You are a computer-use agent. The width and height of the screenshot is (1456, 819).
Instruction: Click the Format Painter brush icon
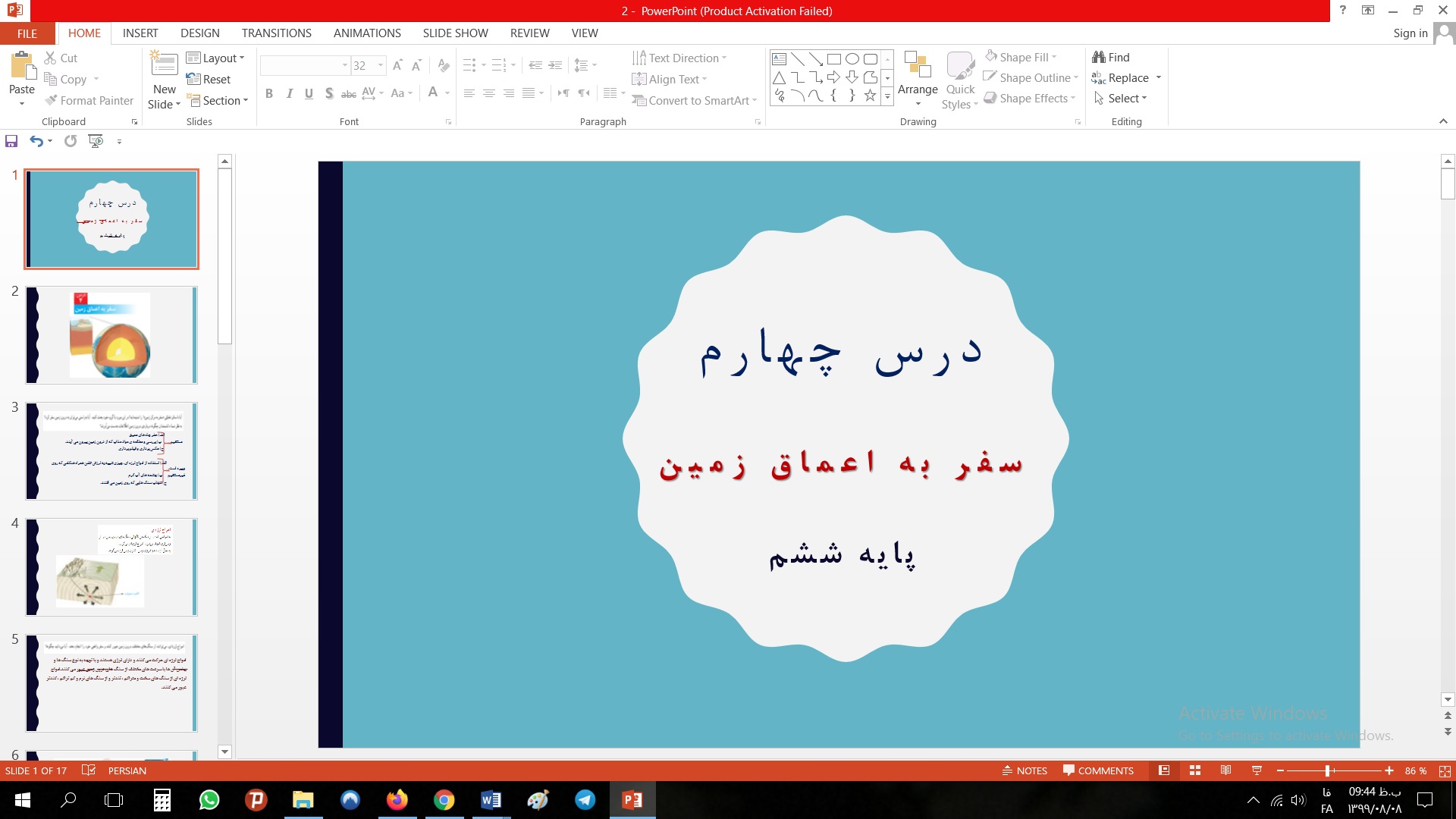(52, 100)
